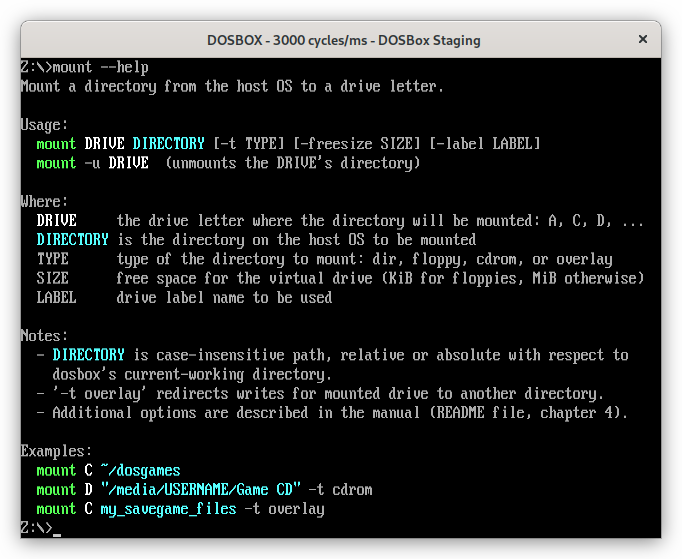Click cyan 'DIRECTORY' in the Where parameter list
Screen dimensions: 682x559
[72, 240]
